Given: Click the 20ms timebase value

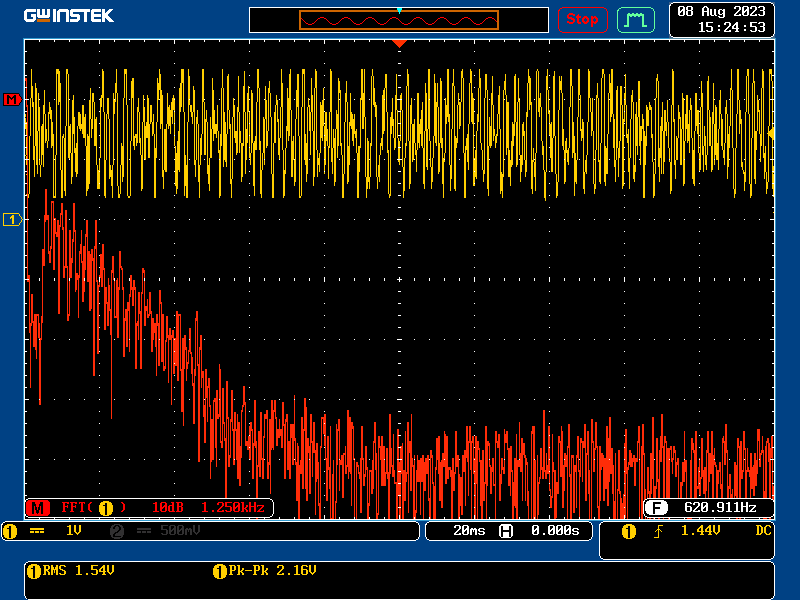Looking at the screenshot, I should tap(469, 531).
